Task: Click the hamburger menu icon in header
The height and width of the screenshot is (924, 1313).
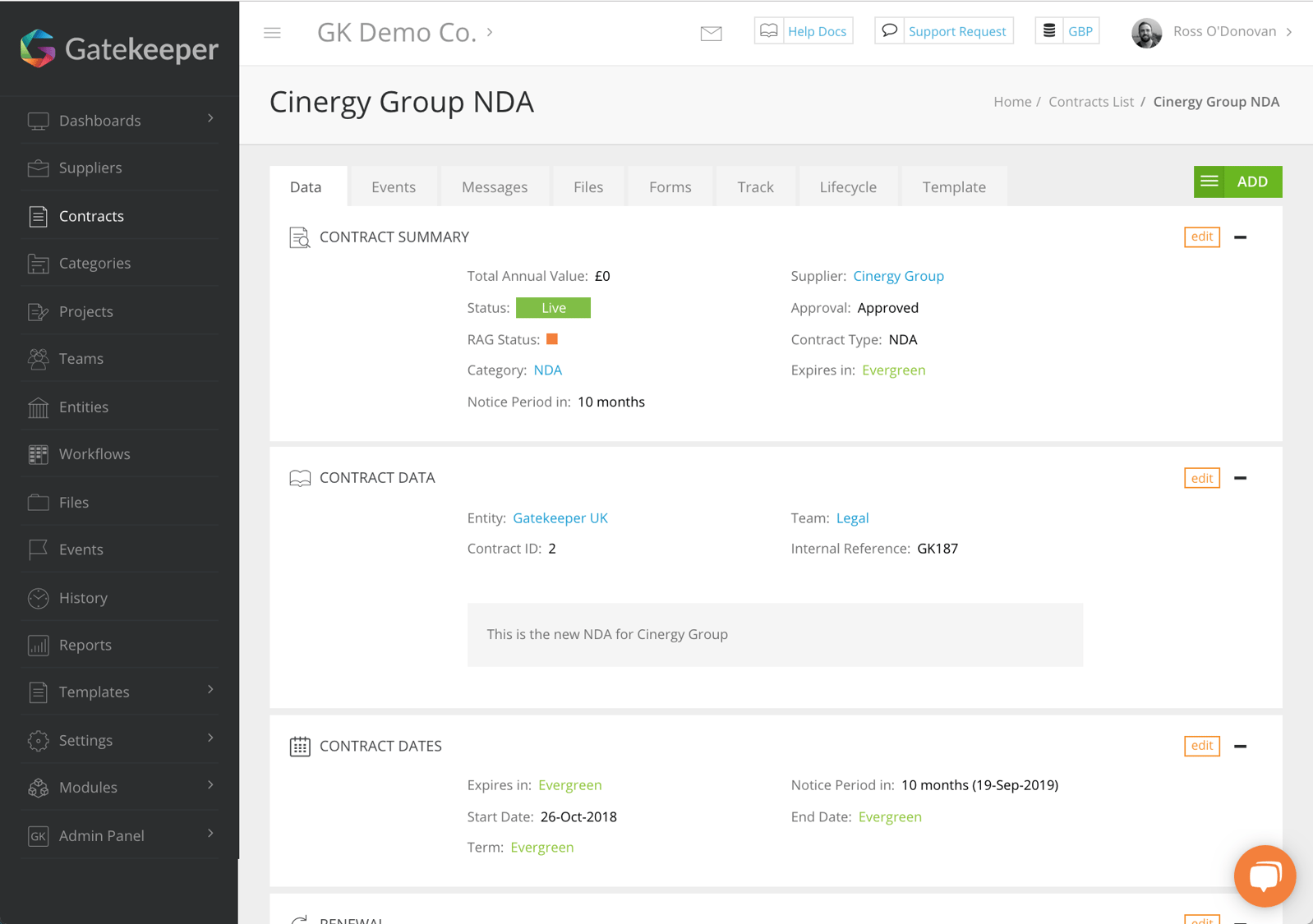Action: tap(272, 33)
